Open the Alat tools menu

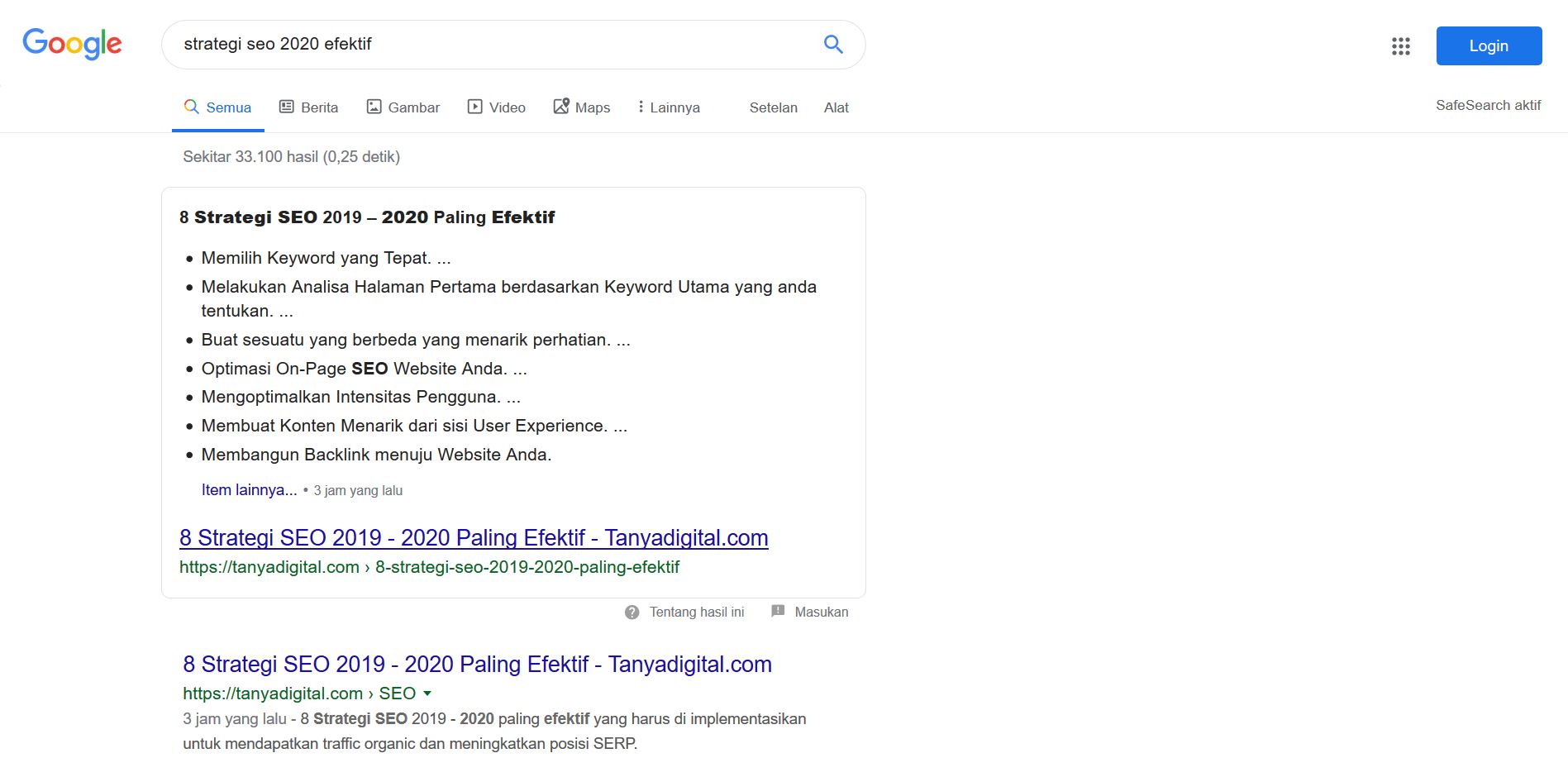pos(836,107)
